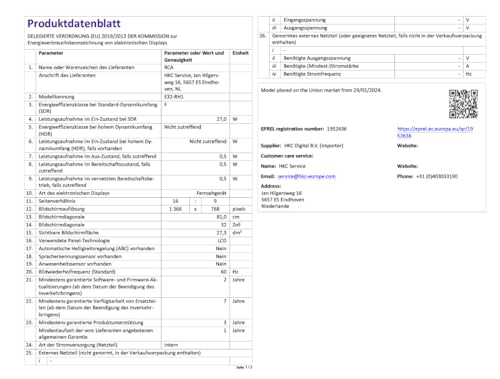This screenshot has width=500, height=379.
Task: Click the Eingangsspannung row label
Action: 305,20
